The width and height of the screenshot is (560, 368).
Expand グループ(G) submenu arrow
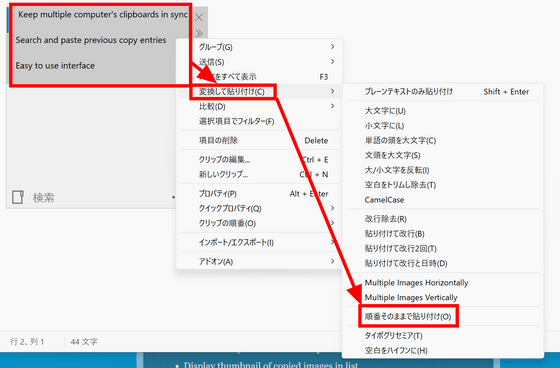(x=332, y=47)
